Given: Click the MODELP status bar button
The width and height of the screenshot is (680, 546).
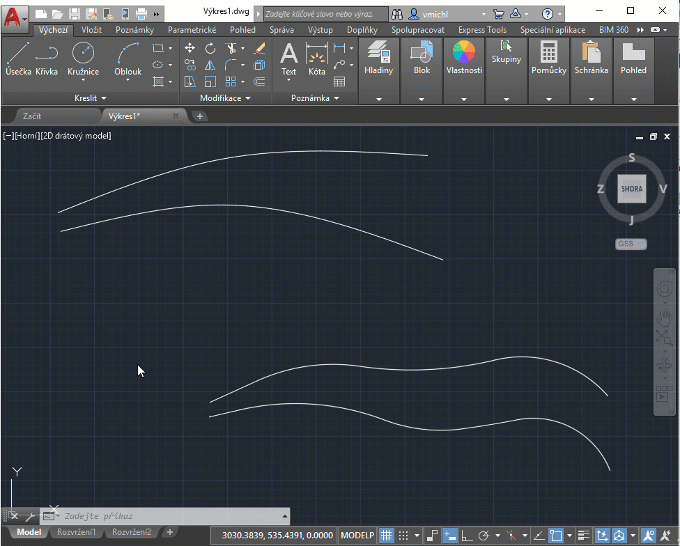Looking at the screenshot, I should coord(357,535).
